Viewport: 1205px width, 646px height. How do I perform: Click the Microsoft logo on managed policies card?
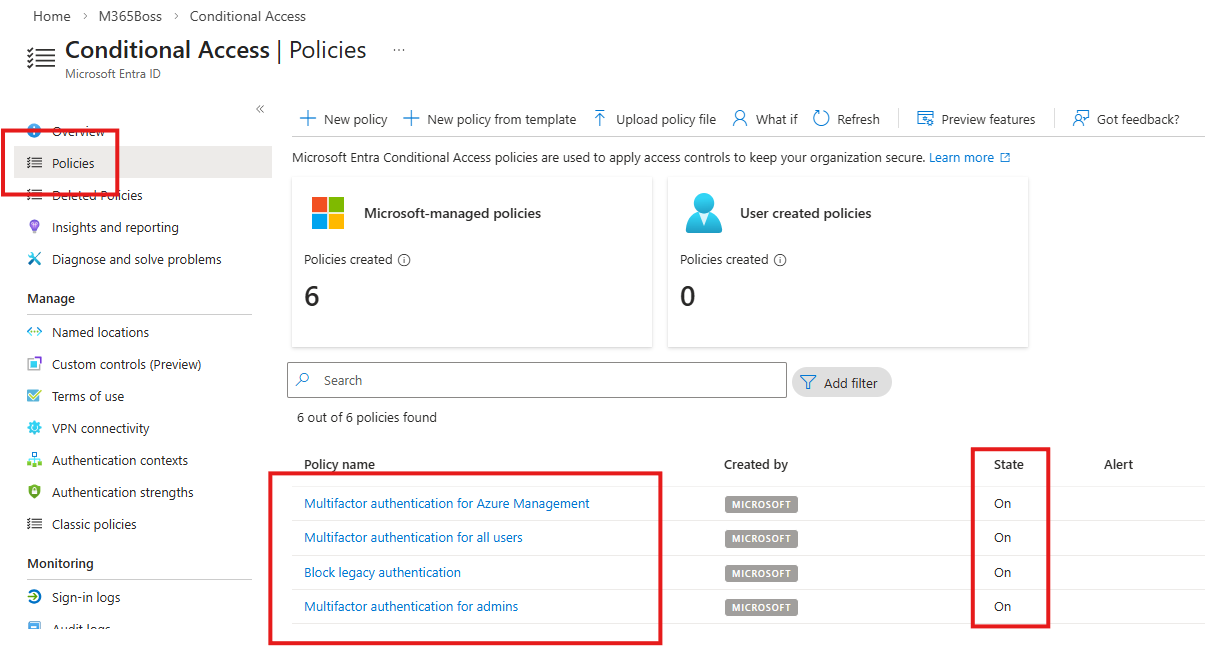[328, 213]
